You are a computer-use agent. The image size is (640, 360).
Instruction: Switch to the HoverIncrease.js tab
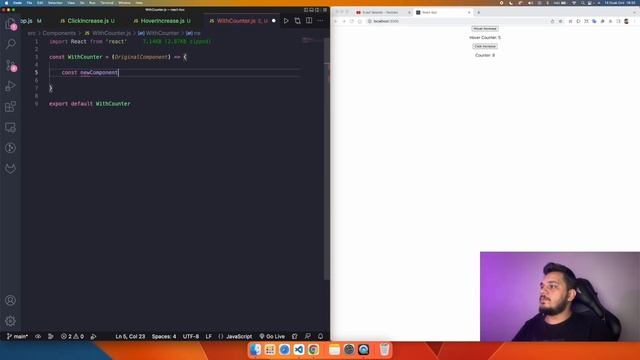pos(162,21)
